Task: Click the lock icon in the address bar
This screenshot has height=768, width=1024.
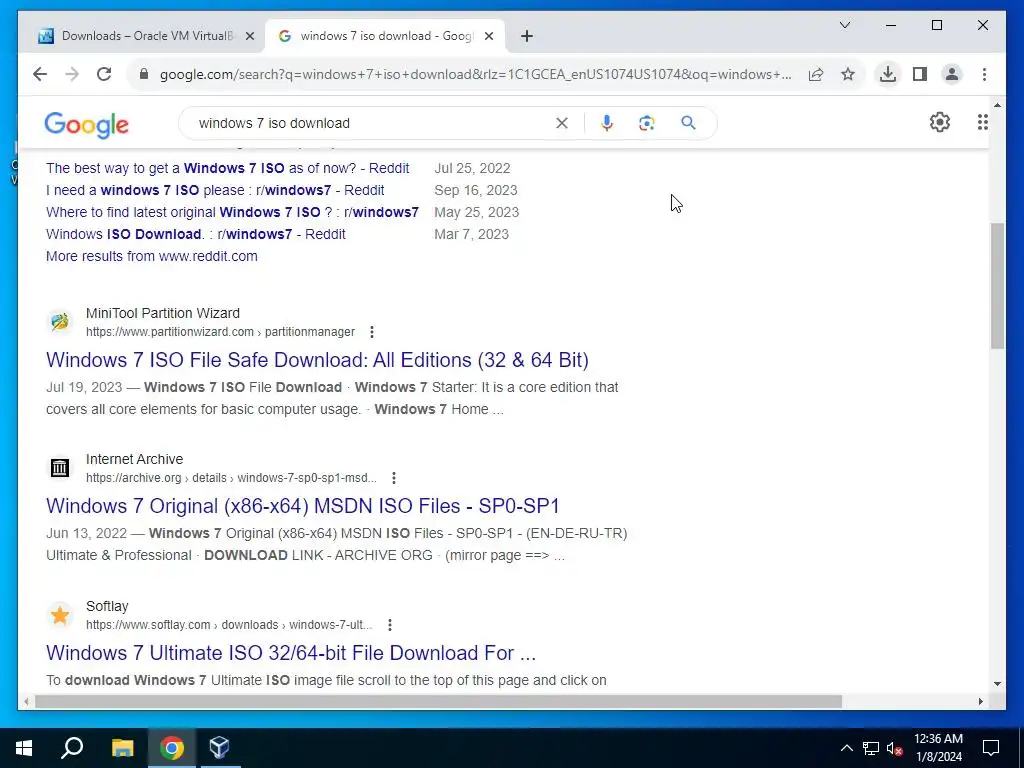Action: 144,74
